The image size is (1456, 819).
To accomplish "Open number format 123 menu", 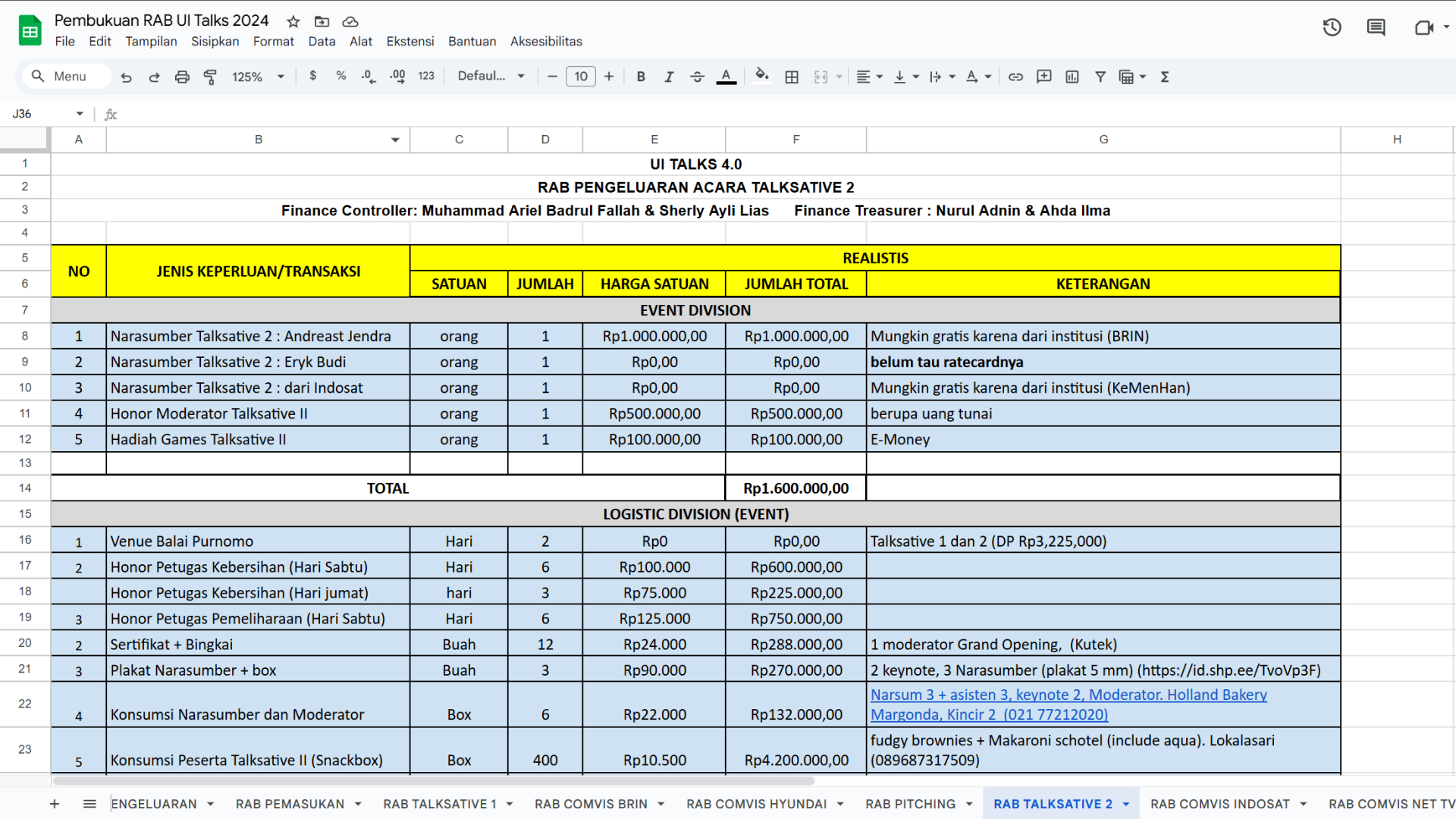I will pyautogui.click(x=426, y=76).
